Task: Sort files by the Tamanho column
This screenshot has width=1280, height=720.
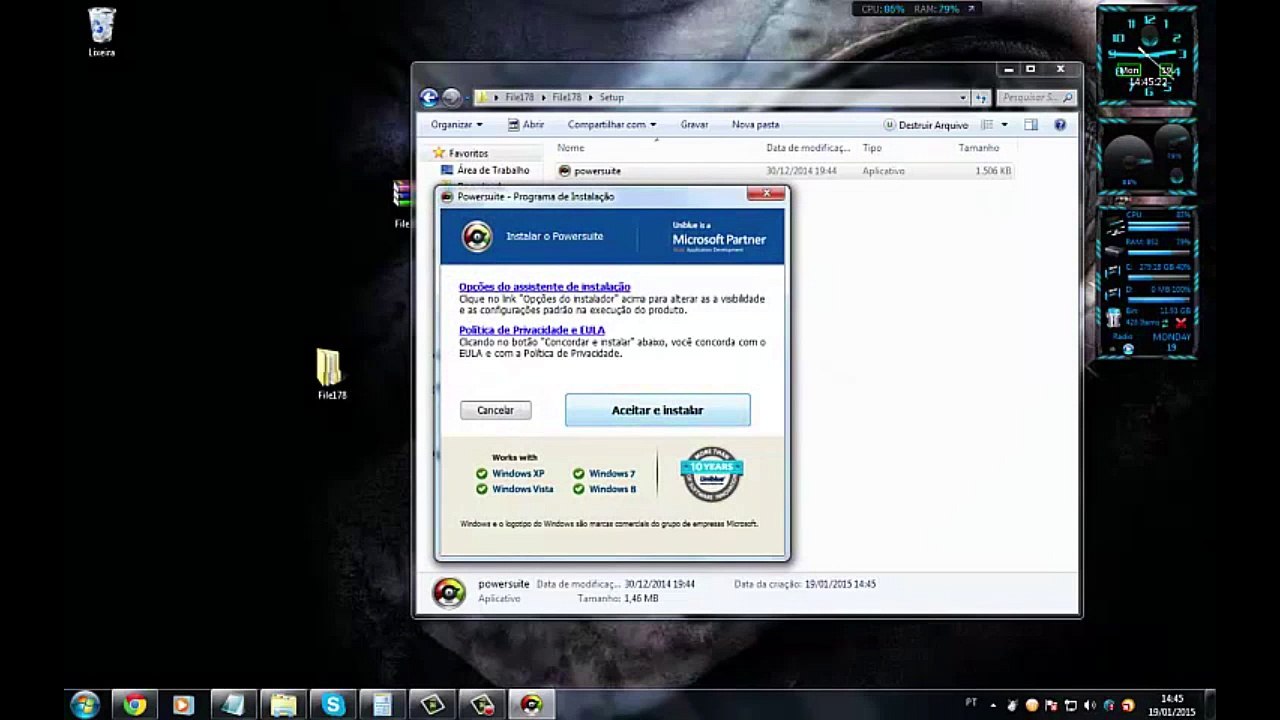Action: tap(979, 148)
